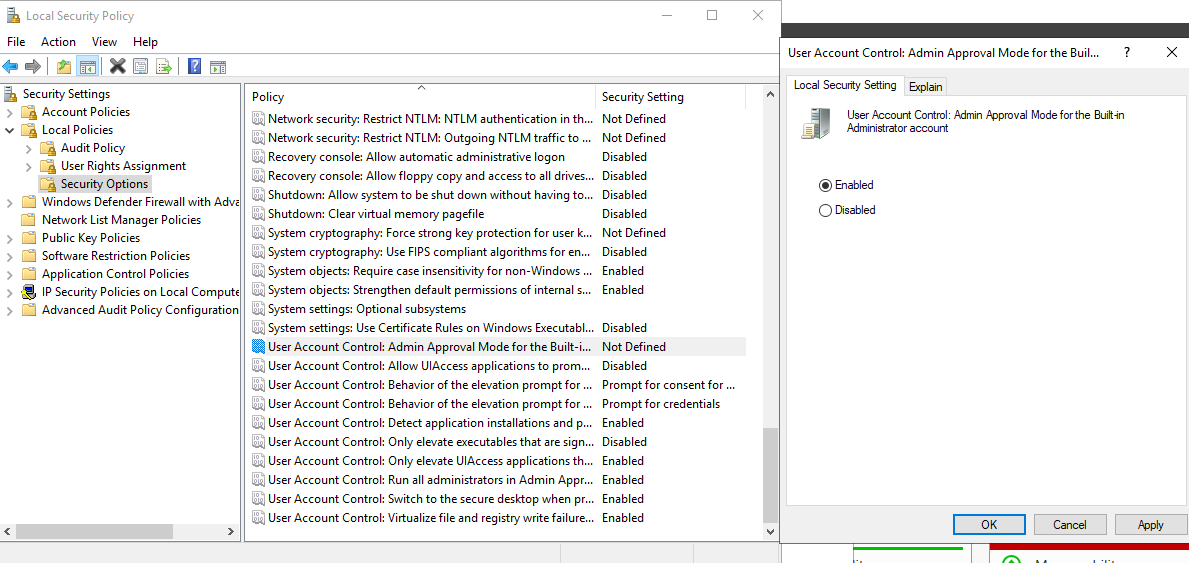
Task: Click the blue Help question mark icon
Action: pos(194,66)
